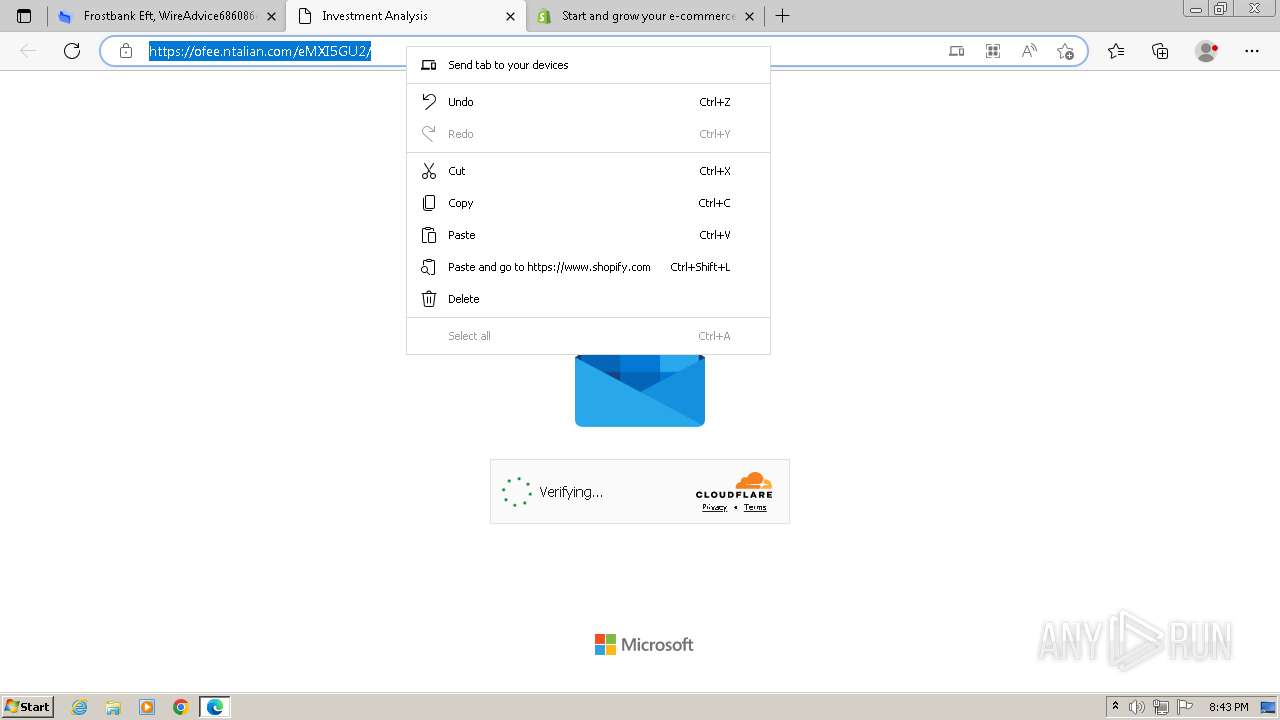Open a new browser tab
The width and height of the screenshot is (1280, 720).
pos(783,16)
